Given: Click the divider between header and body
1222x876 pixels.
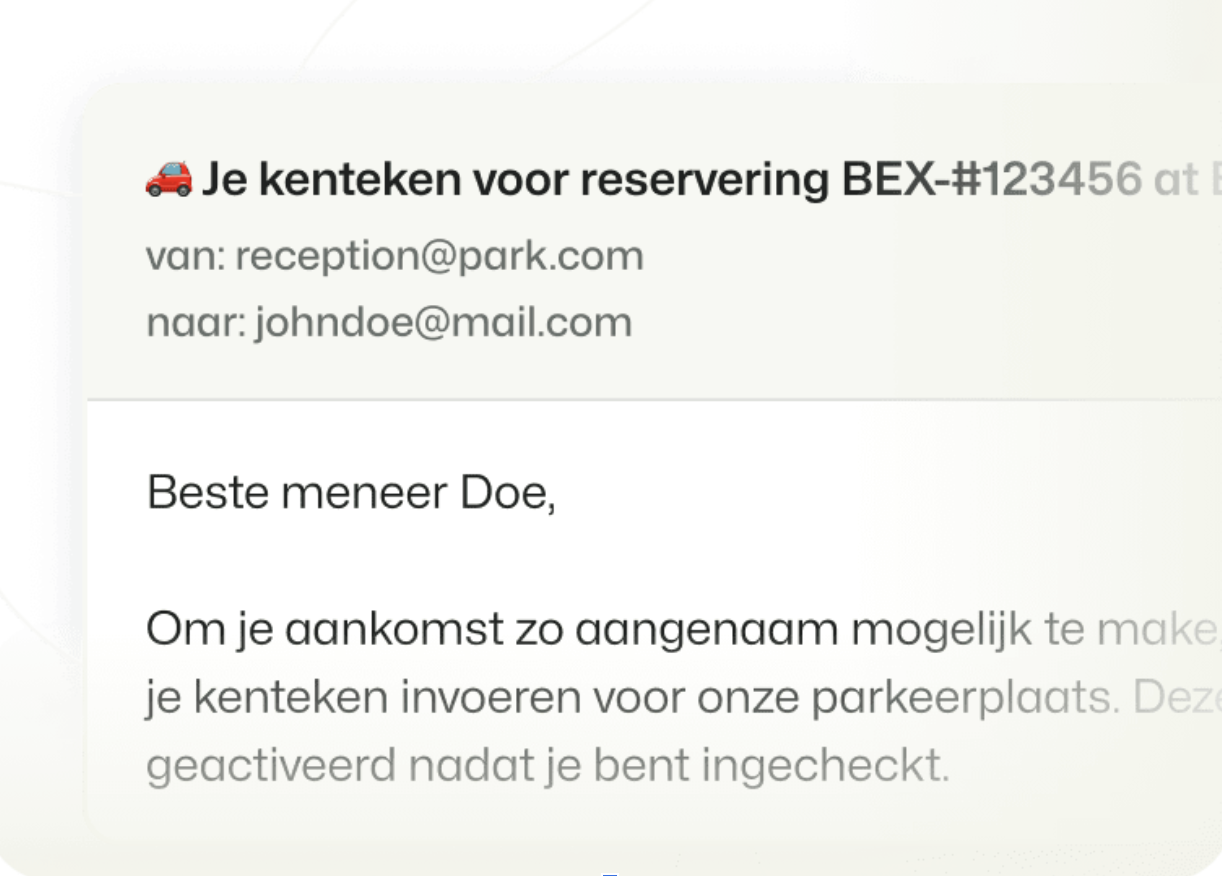Looking at the screenshot, I should click(x=654, y=400).
